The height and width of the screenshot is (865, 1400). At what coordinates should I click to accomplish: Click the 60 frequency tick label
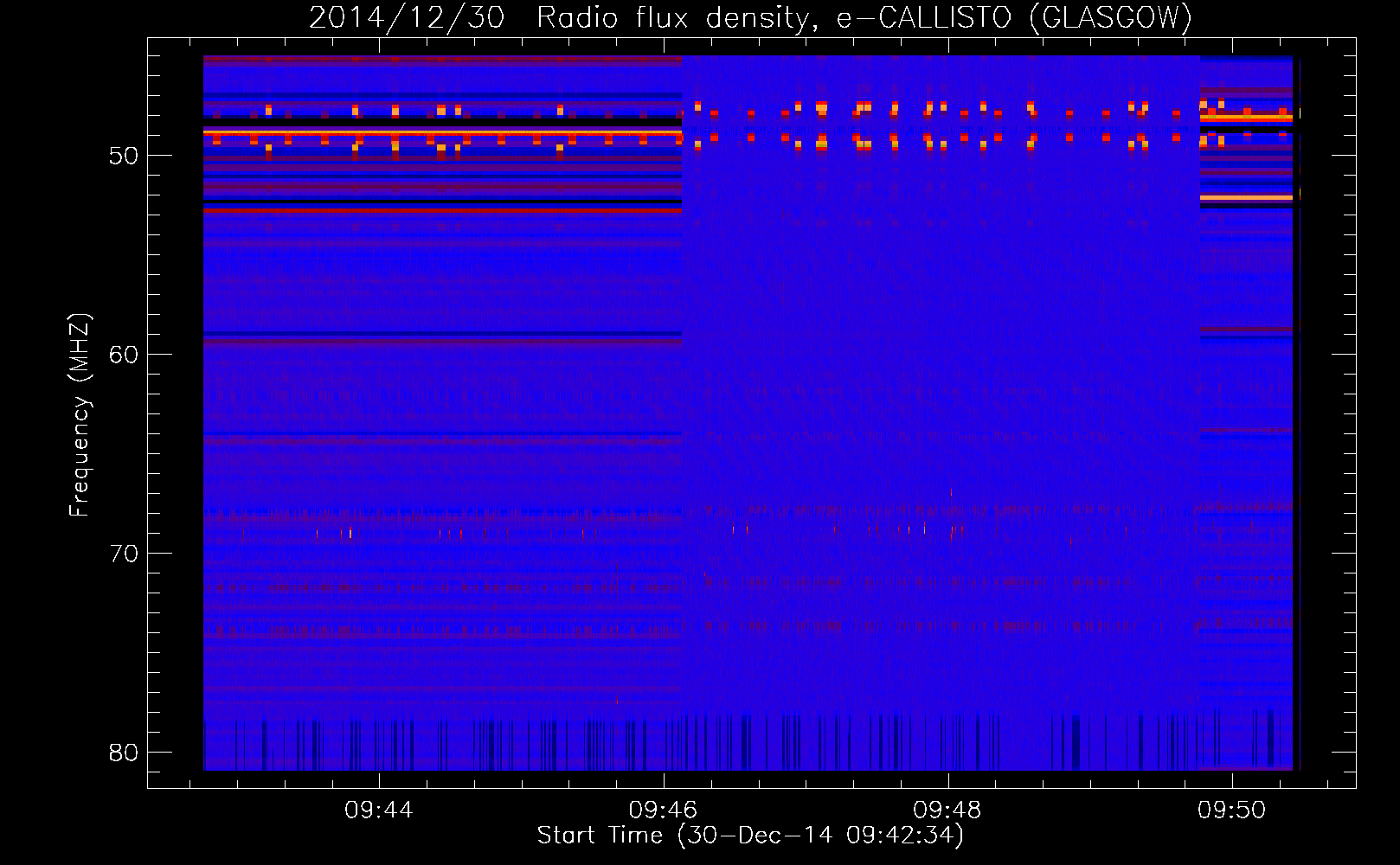[124, 355]
